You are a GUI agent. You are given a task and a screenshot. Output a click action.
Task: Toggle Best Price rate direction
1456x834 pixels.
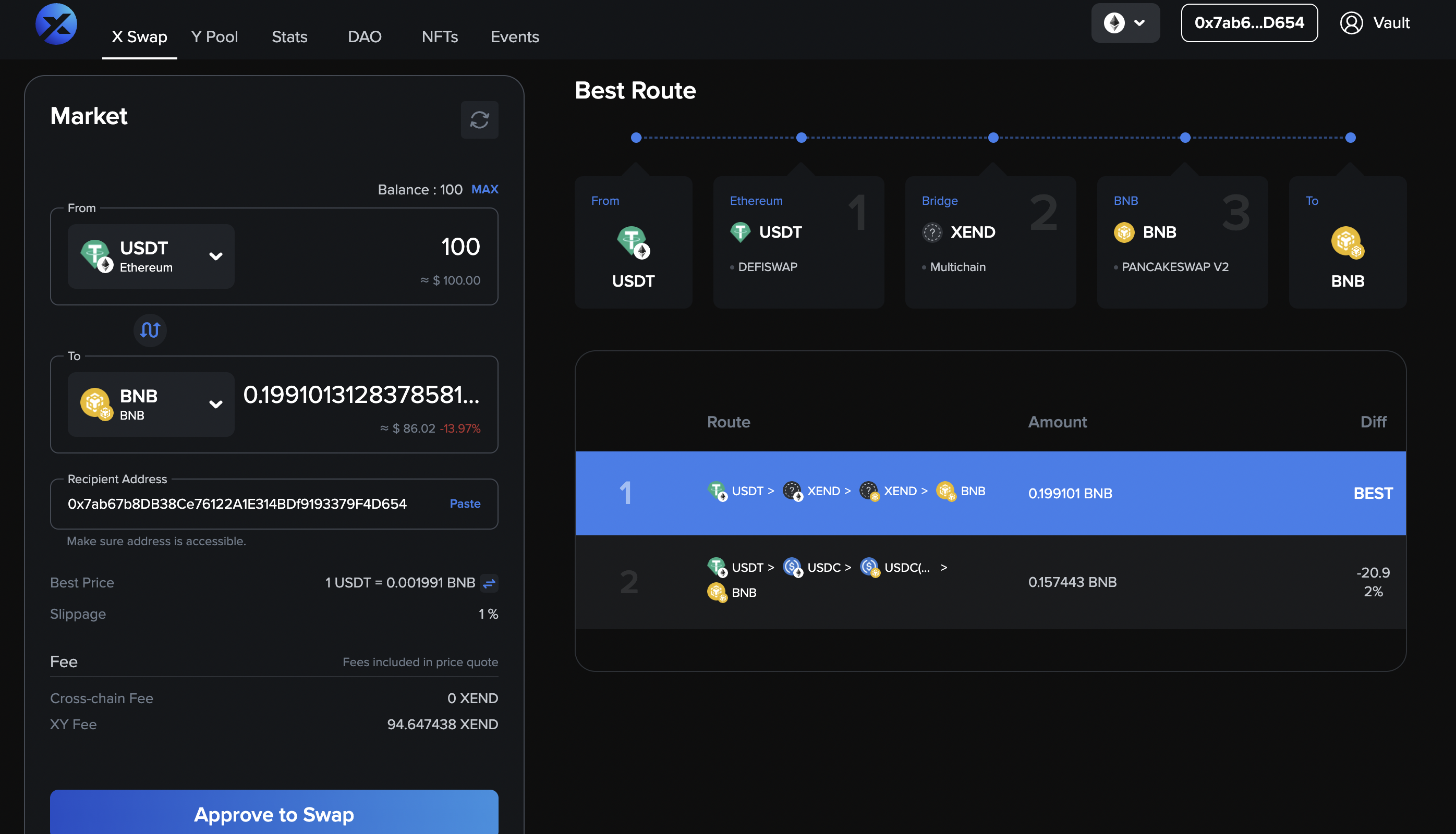489,583
